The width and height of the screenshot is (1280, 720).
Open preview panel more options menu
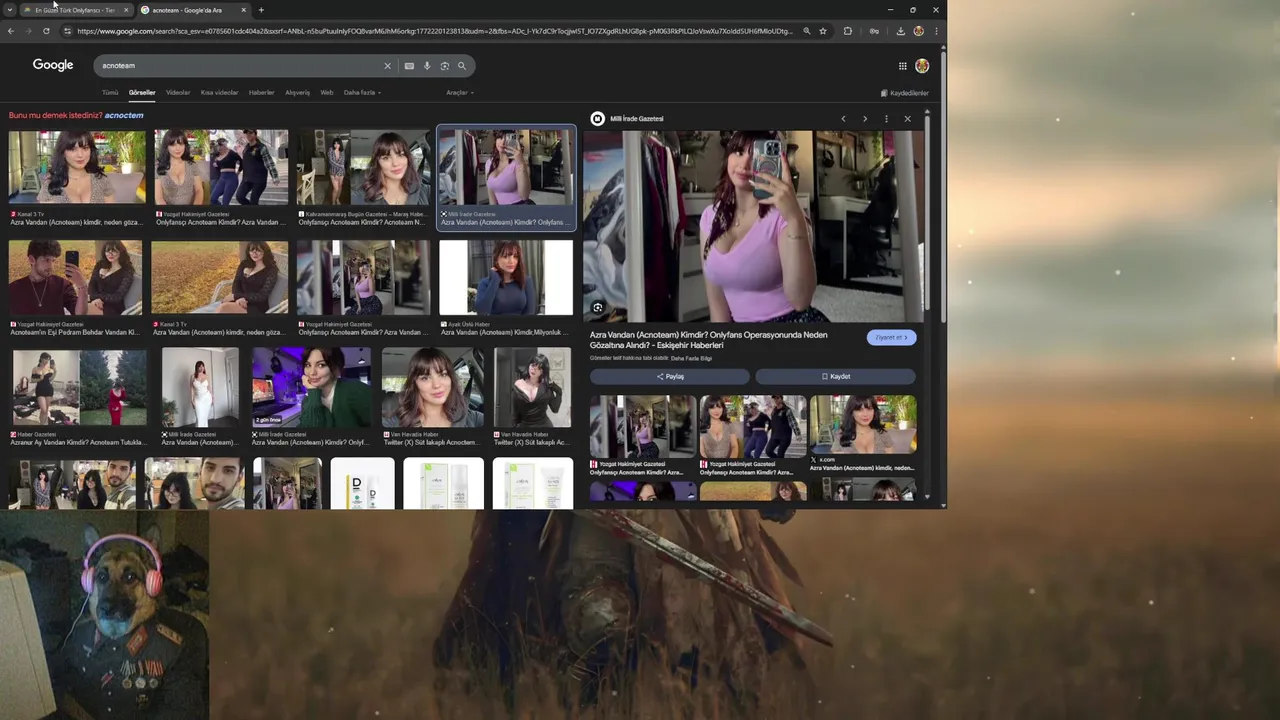886,119
